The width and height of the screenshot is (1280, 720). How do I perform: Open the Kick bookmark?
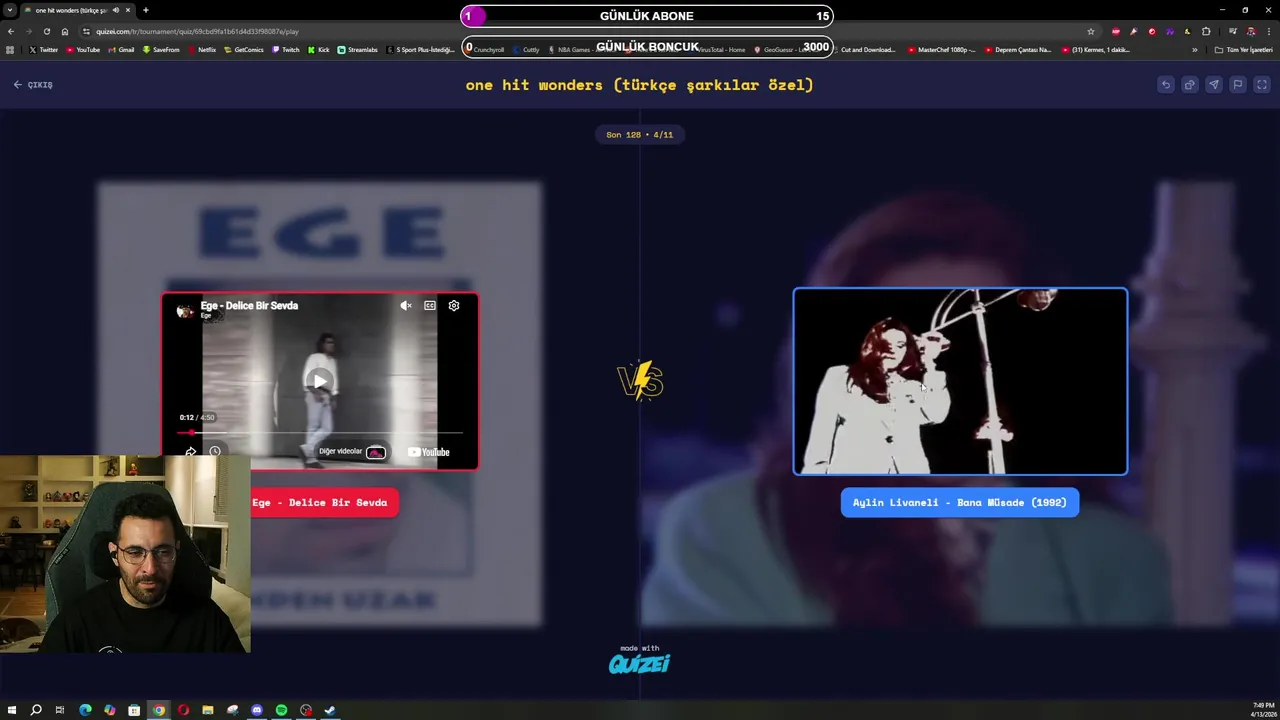[x=319, y=49]
